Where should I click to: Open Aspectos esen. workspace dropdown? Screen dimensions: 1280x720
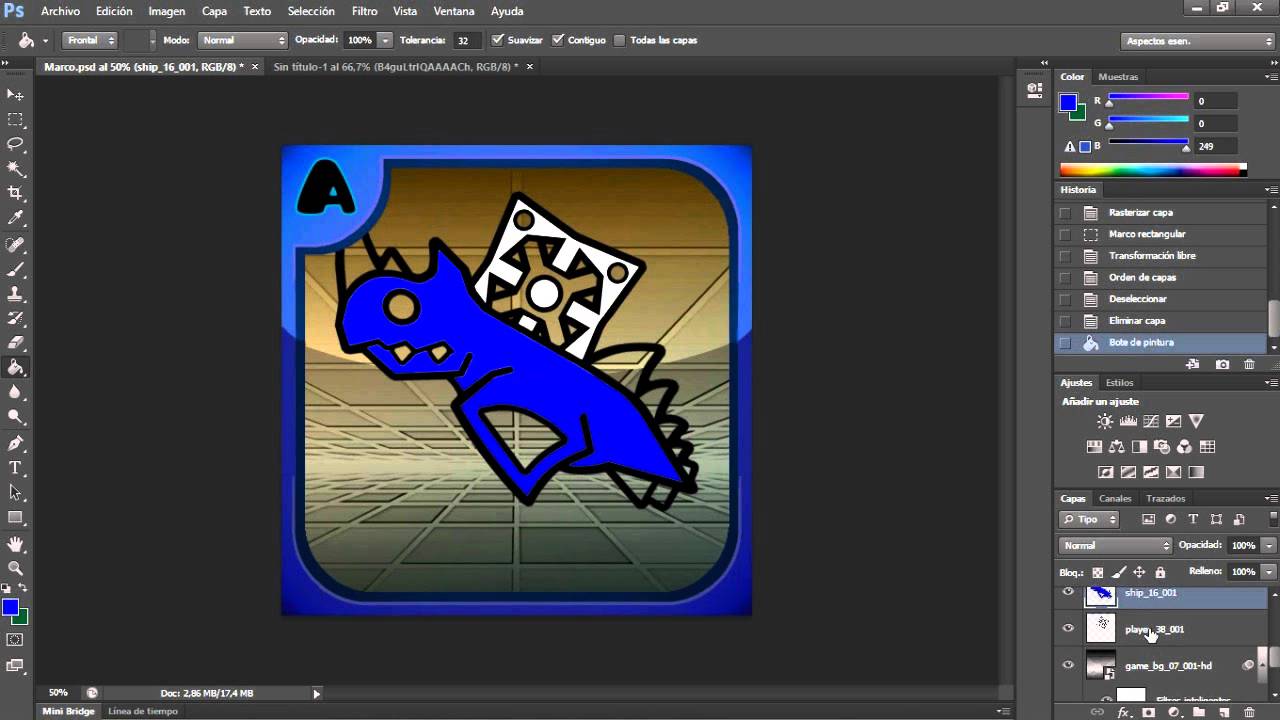pyautogui.click(x=1198, y=41)
